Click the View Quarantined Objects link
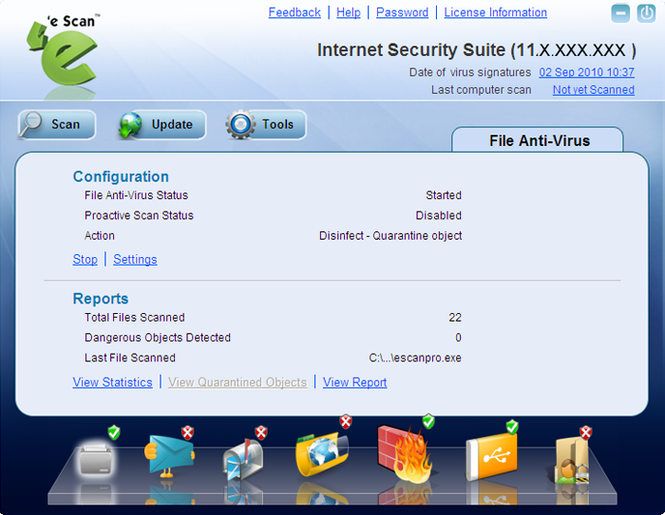The height and width of the screenshot is (515, 665). 237,382
